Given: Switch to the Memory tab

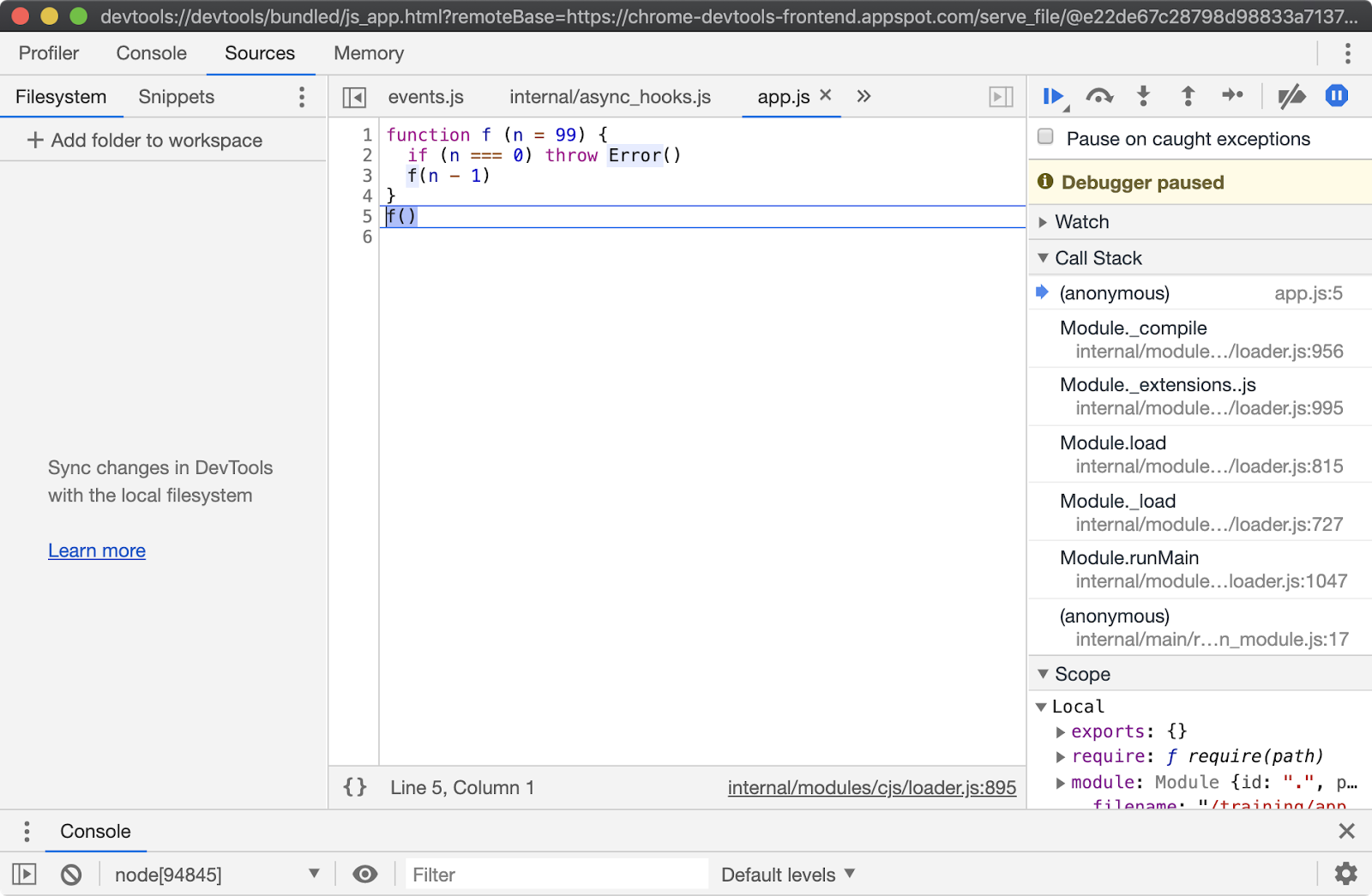Looking at the screenshot, I should click(369, 53).
